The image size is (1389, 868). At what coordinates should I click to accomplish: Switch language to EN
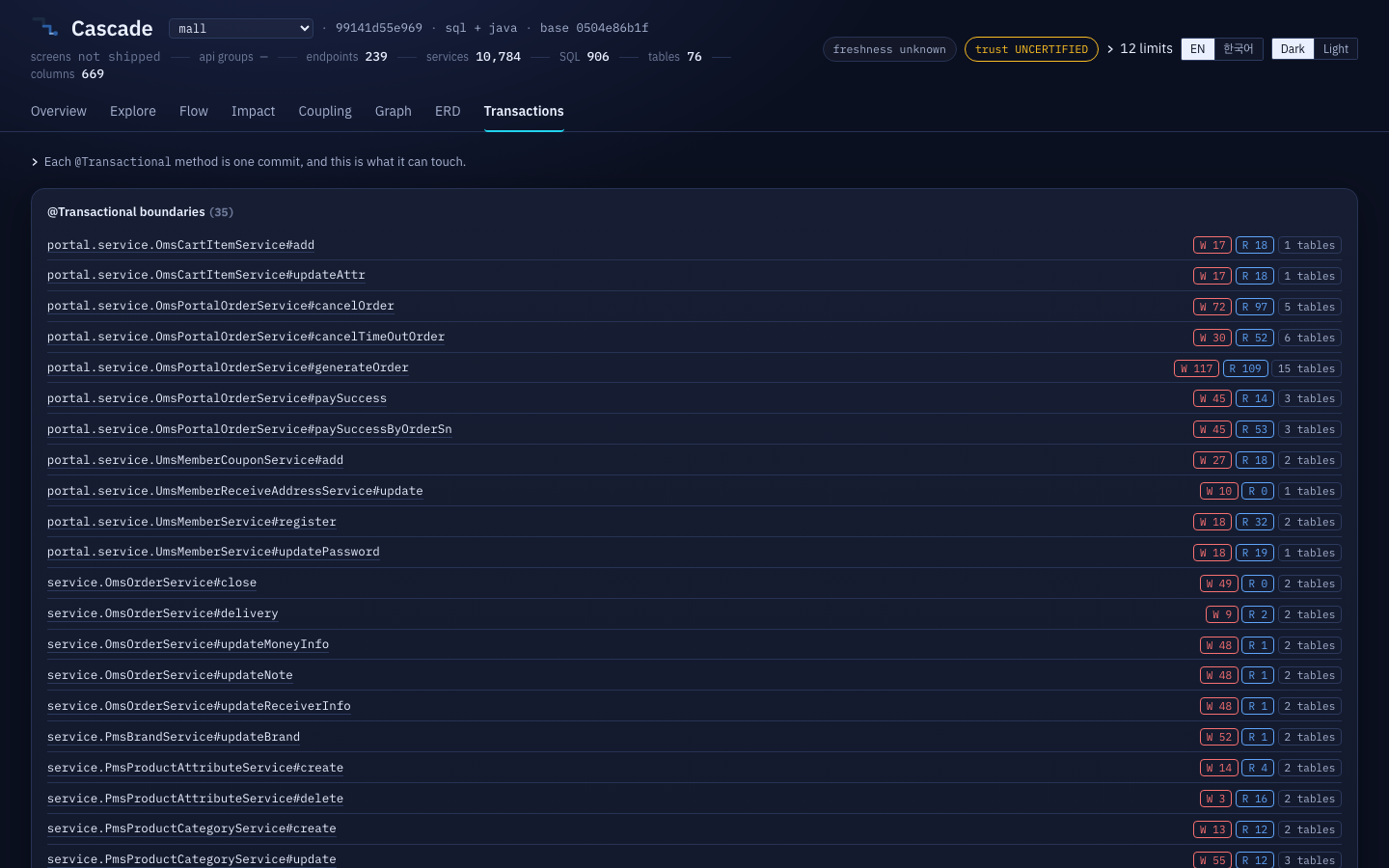[1197, 49]
